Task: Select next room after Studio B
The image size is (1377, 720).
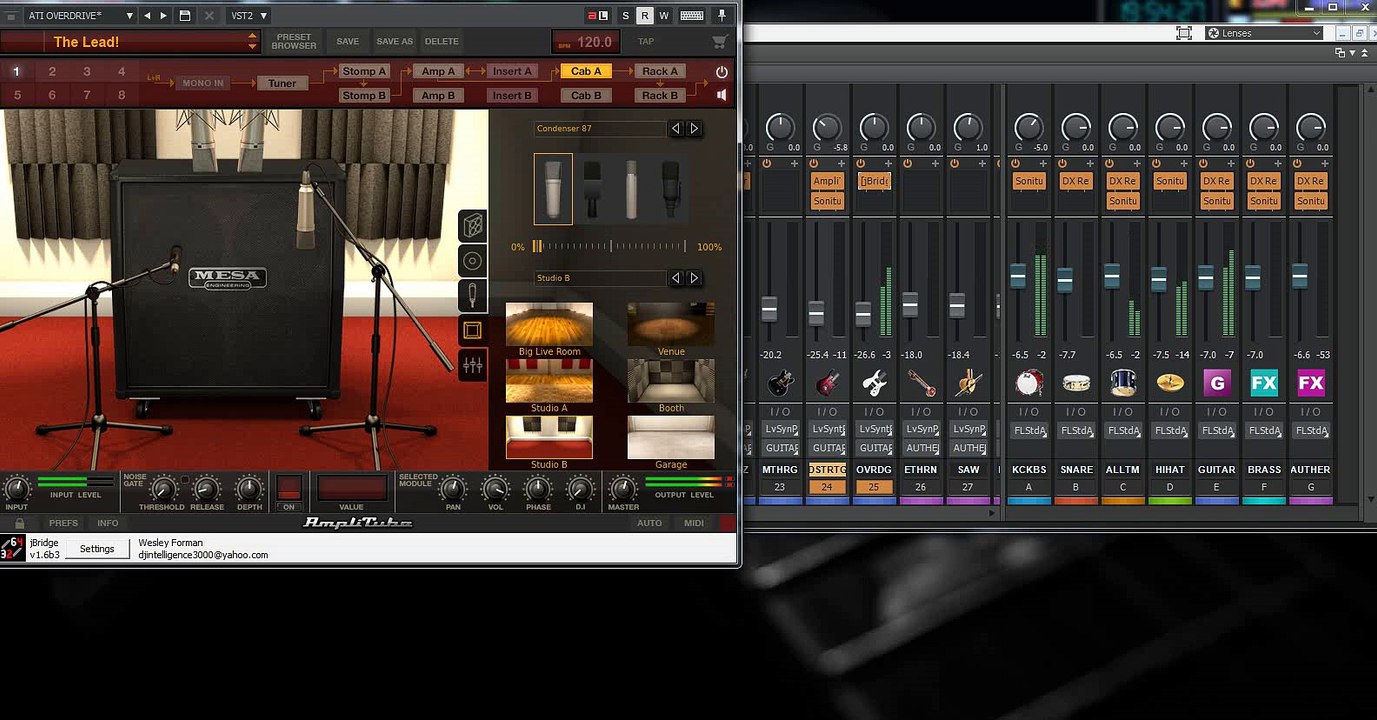Action: 694,278
